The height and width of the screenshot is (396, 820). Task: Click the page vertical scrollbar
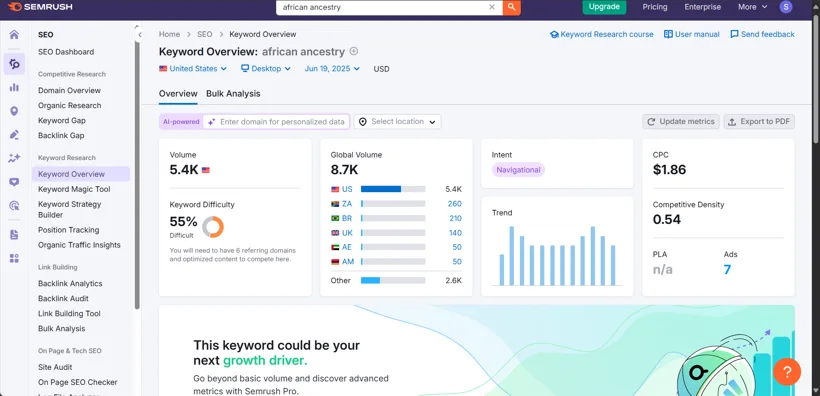pos(816,78)
